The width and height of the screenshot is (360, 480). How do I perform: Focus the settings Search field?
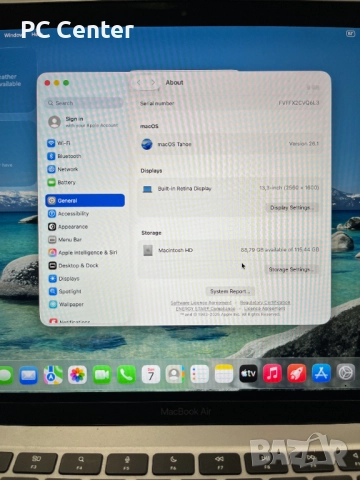click(x=84, y=103)
